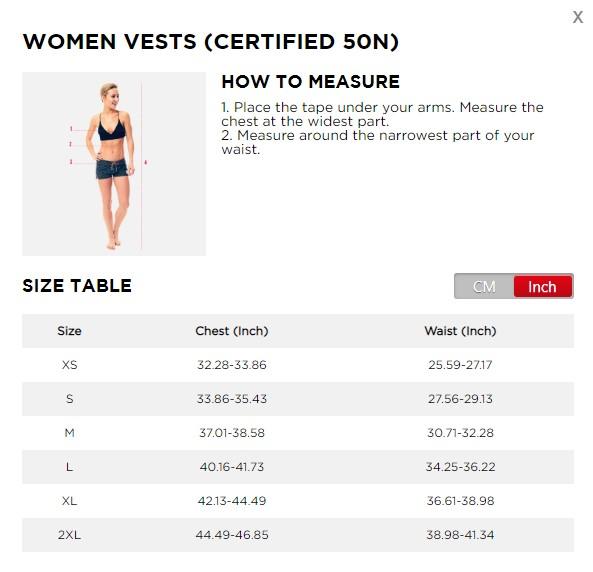Click waist value 34.25-36.22

[x=460, y=467]
